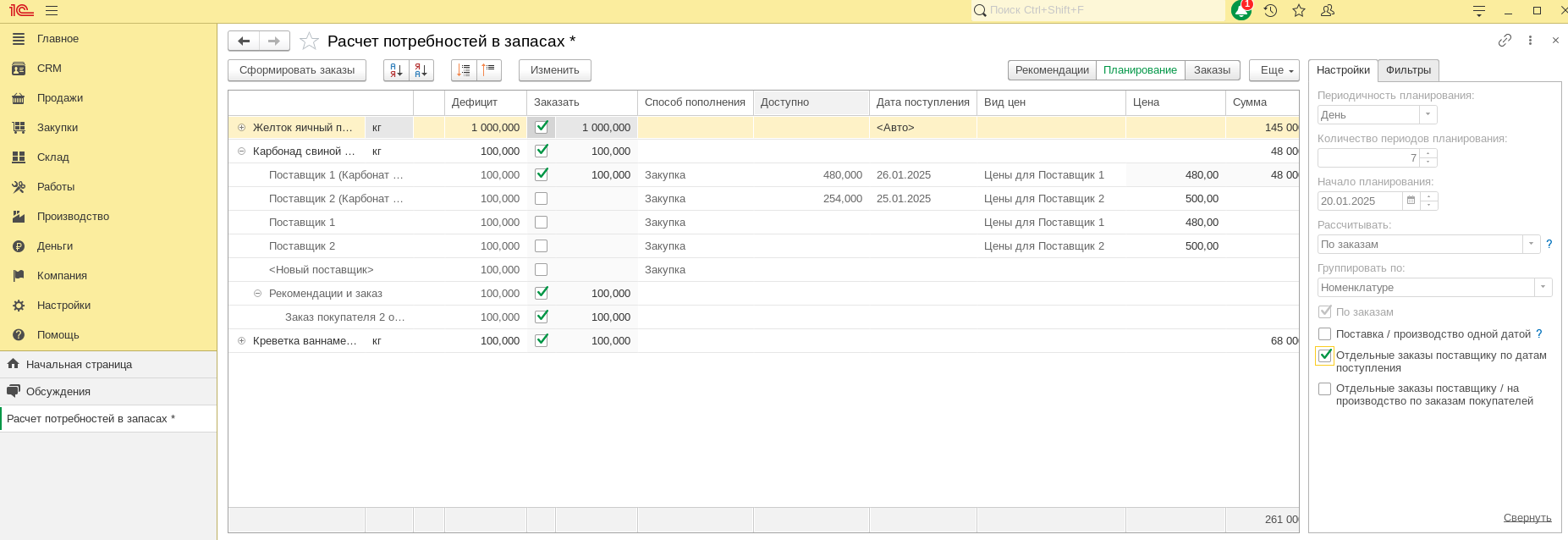
Task: Check order box for Поставщик 2 (Карбонат) row
Action: (542, 198)
